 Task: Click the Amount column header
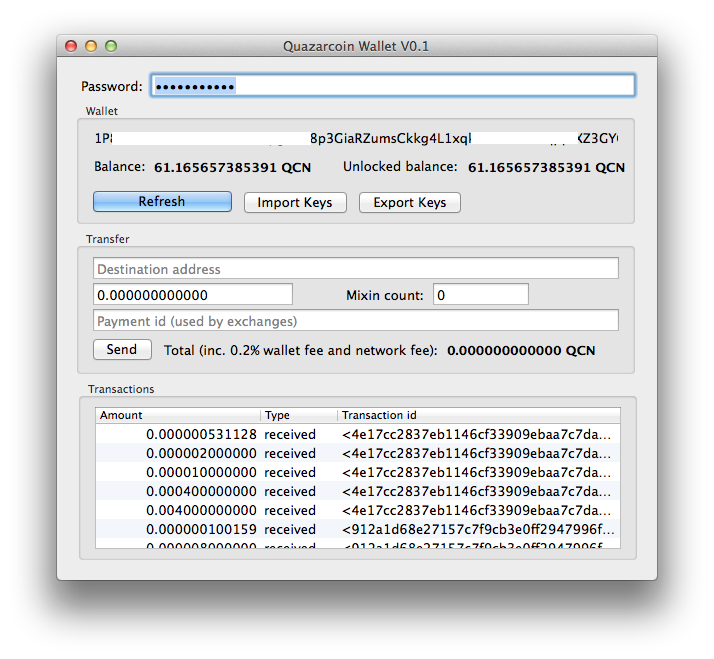[178, 415]
